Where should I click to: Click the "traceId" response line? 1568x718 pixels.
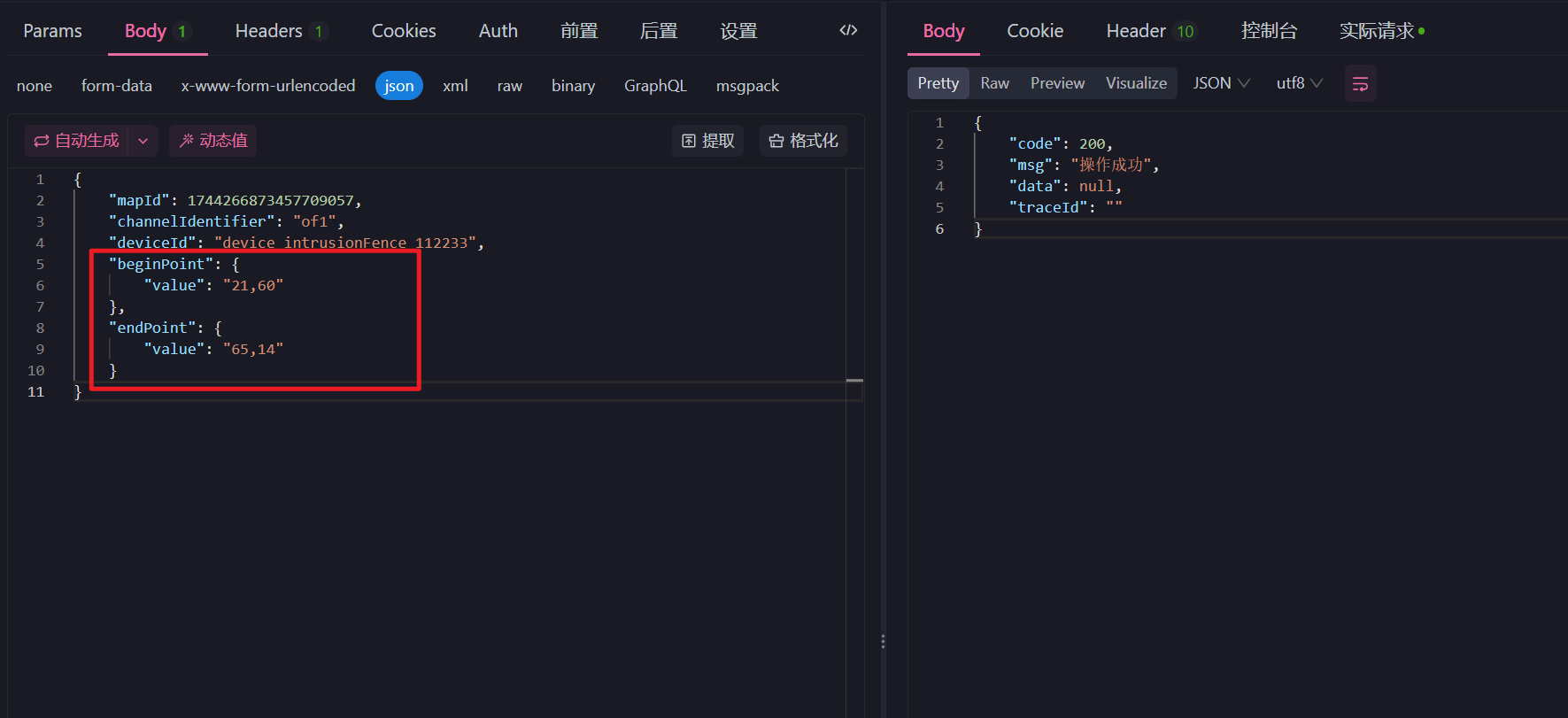click(x=1065, y=208)
